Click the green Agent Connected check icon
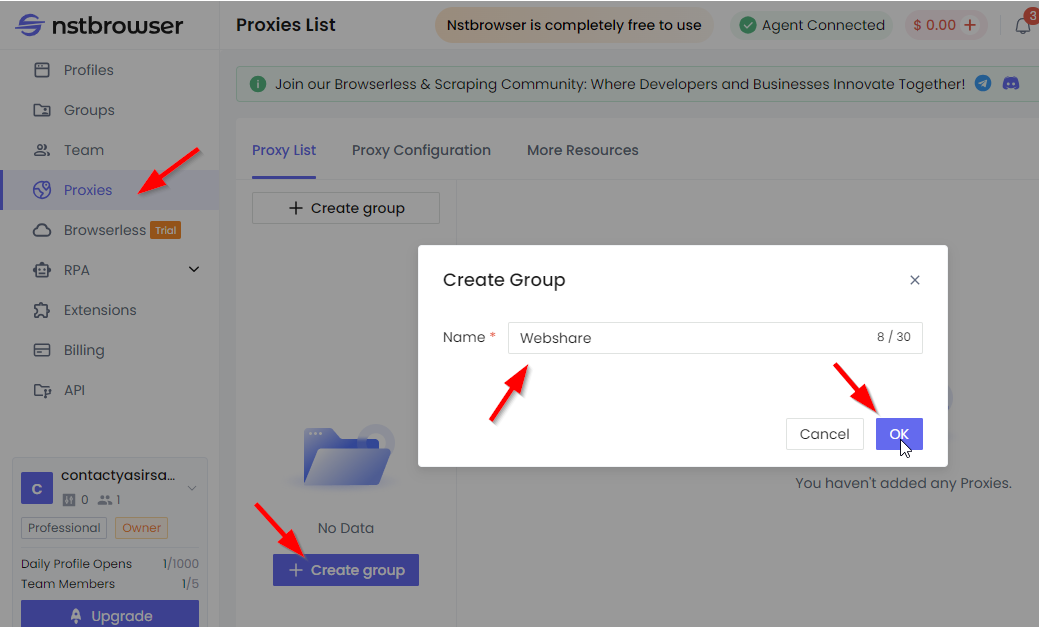 747,25
